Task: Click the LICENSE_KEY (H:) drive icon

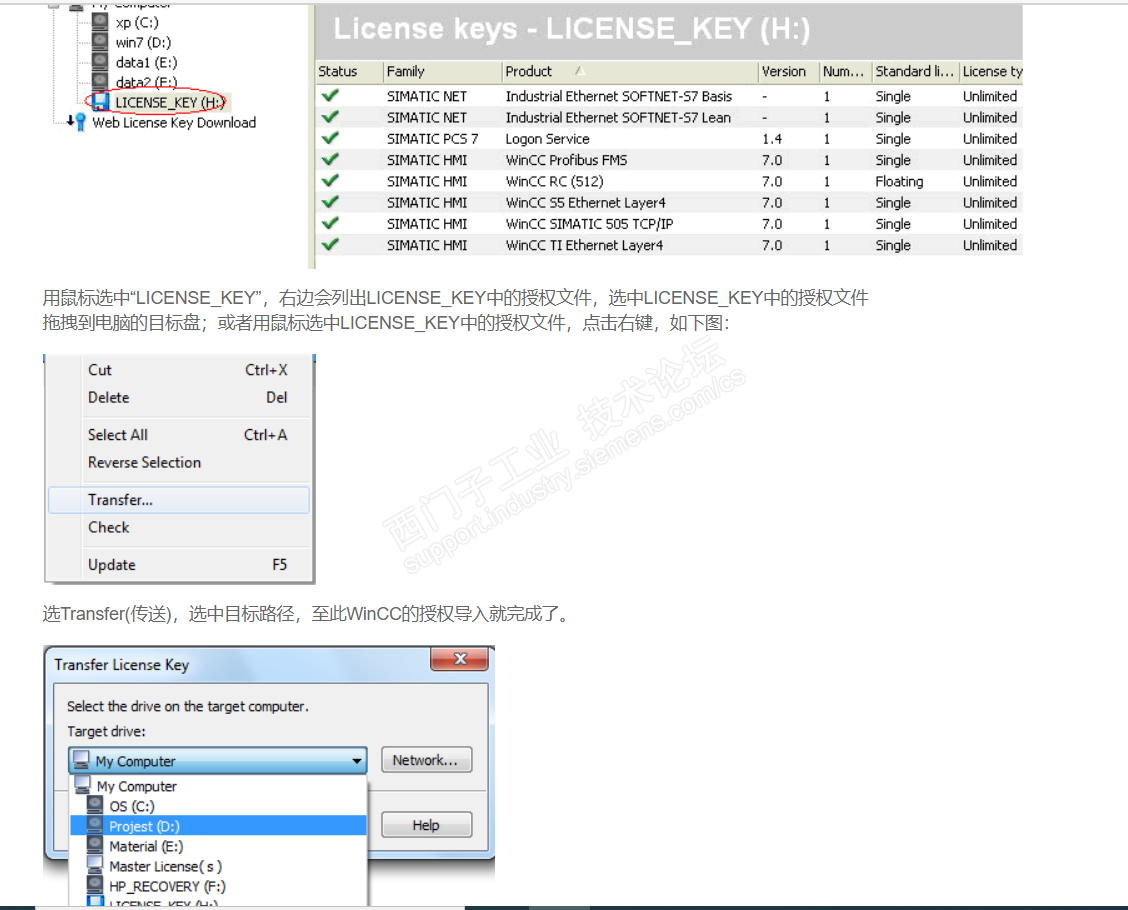Action: [x=101, y=101]
